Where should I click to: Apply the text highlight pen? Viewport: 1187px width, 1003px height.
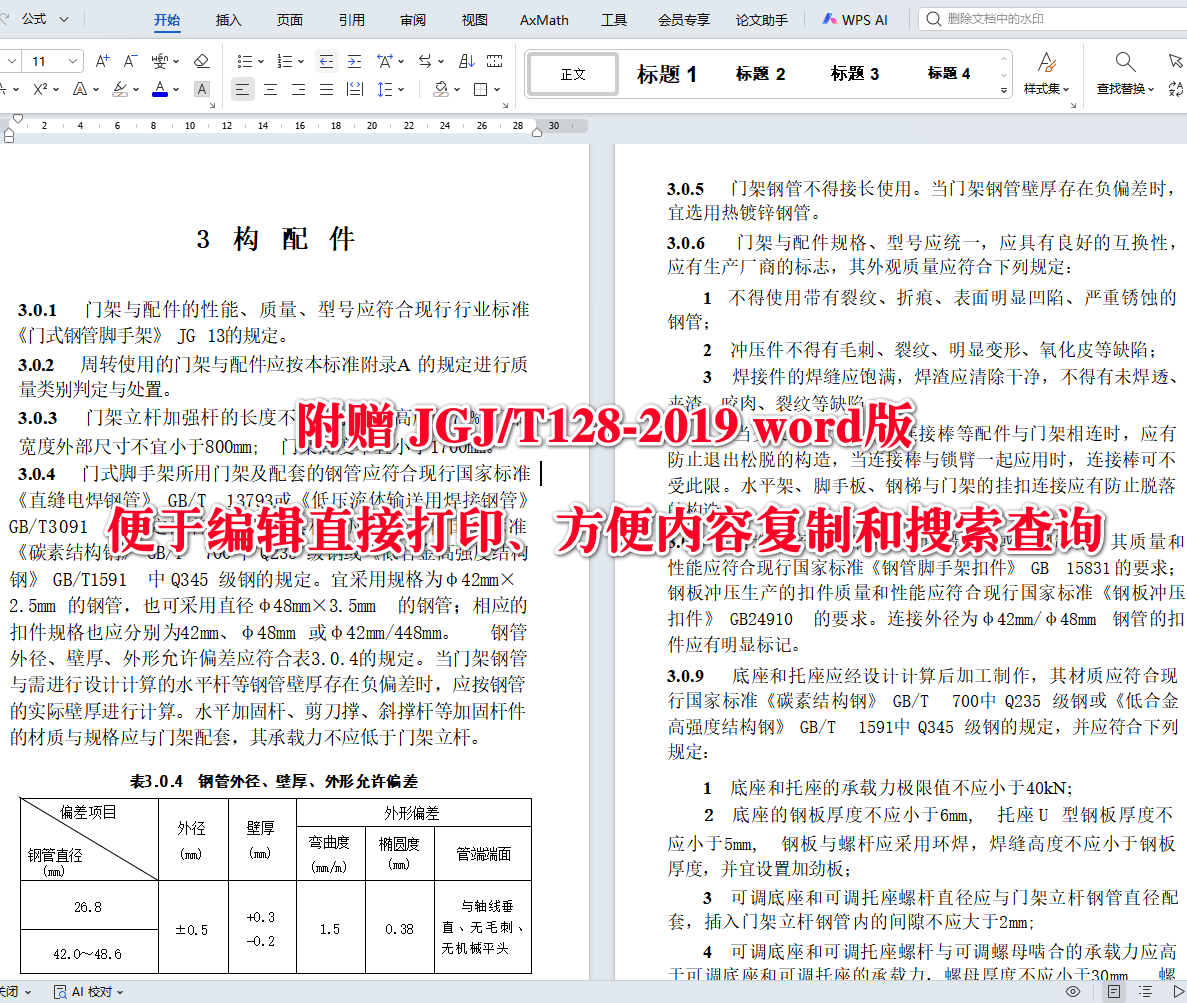[x=120, y=89]
